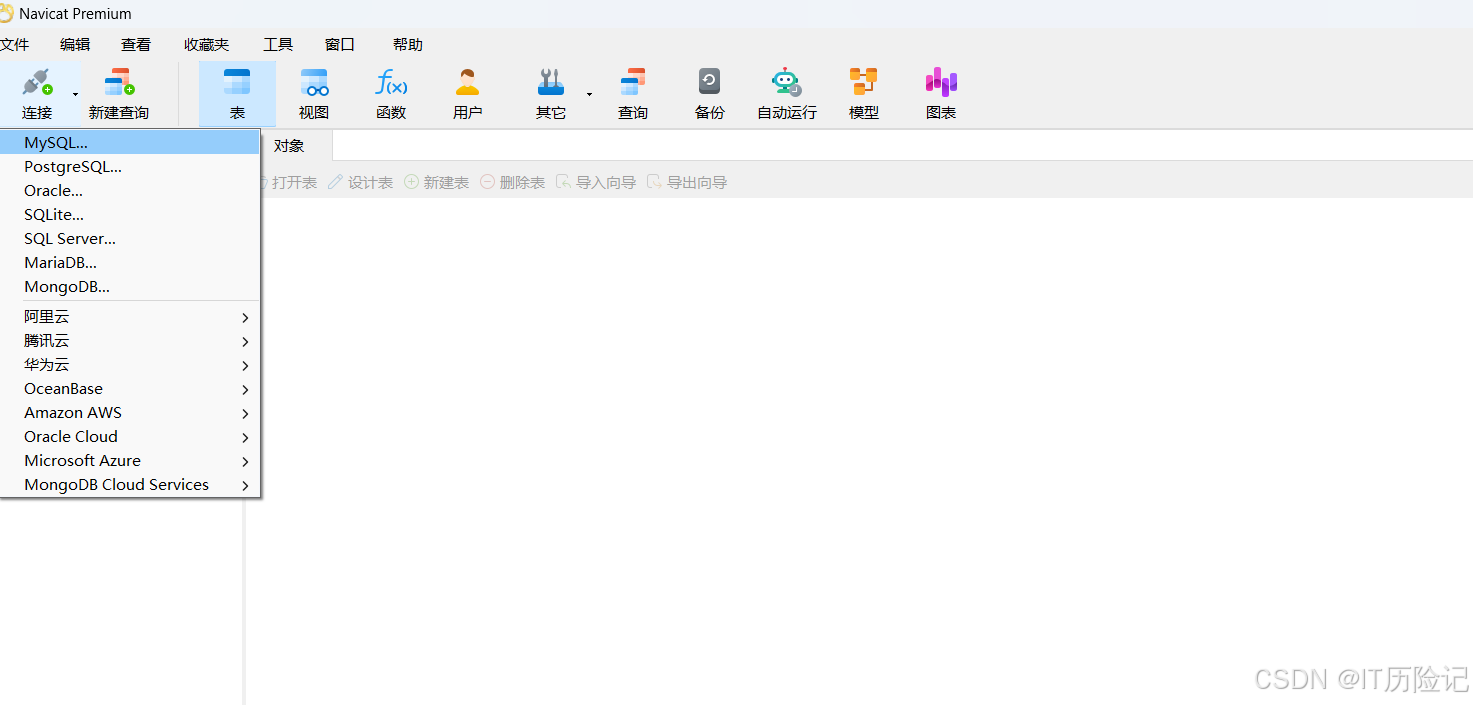
Task: Click the New Query (新建查询) icon
Action: 119,82
